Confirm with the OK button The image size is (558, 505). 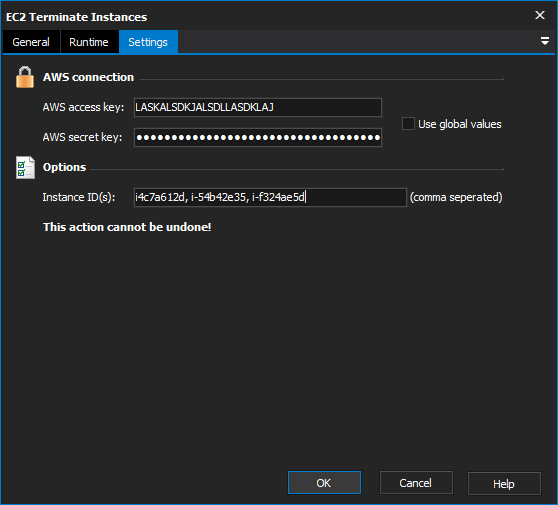324,483
